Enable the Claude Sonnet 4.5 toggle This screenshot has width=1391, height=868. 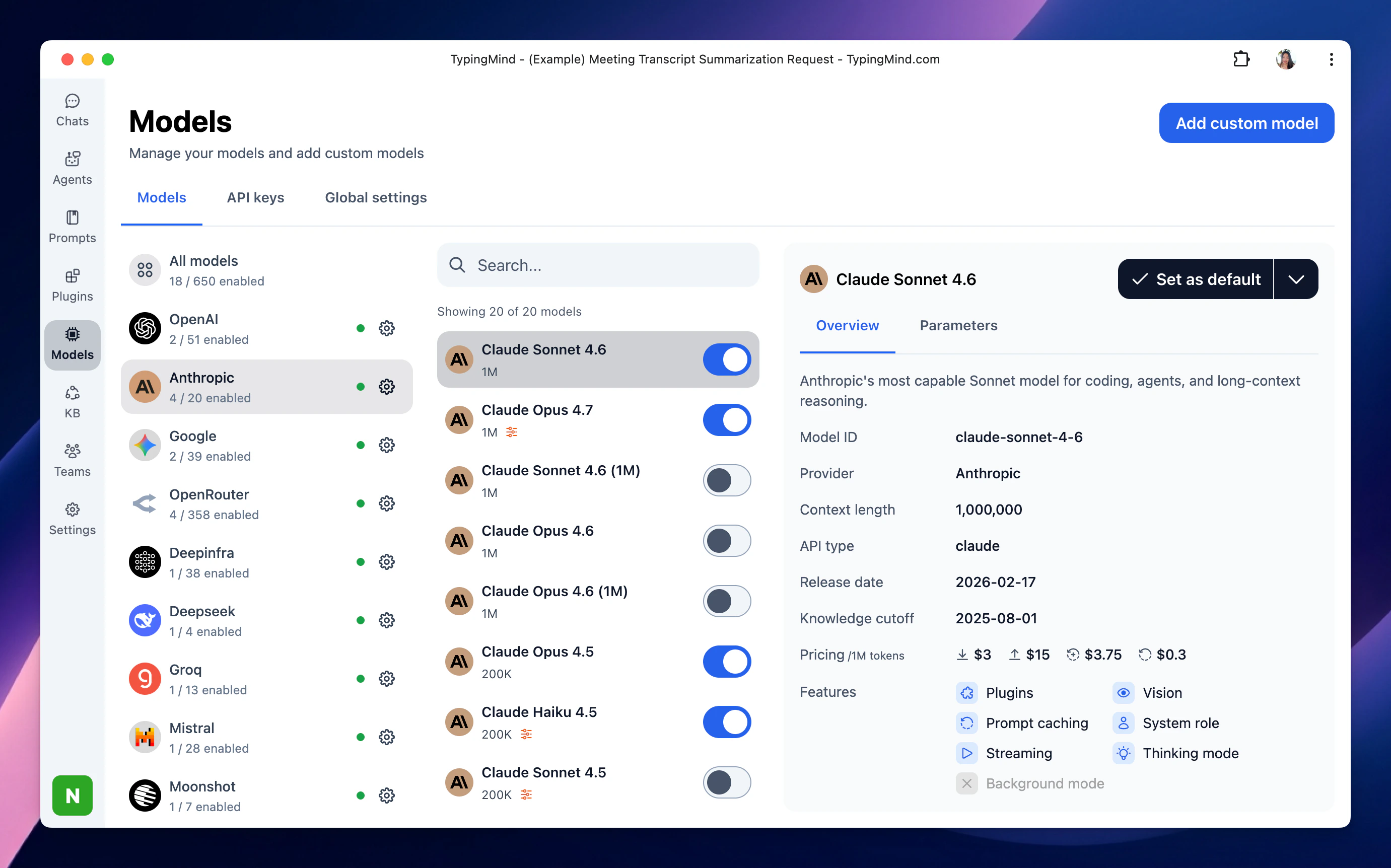pos(727,782)
